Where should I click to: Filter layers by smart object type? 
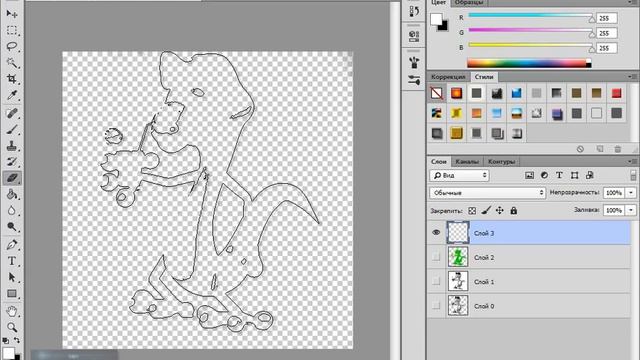pyautogui.click(x=589, y=176)
